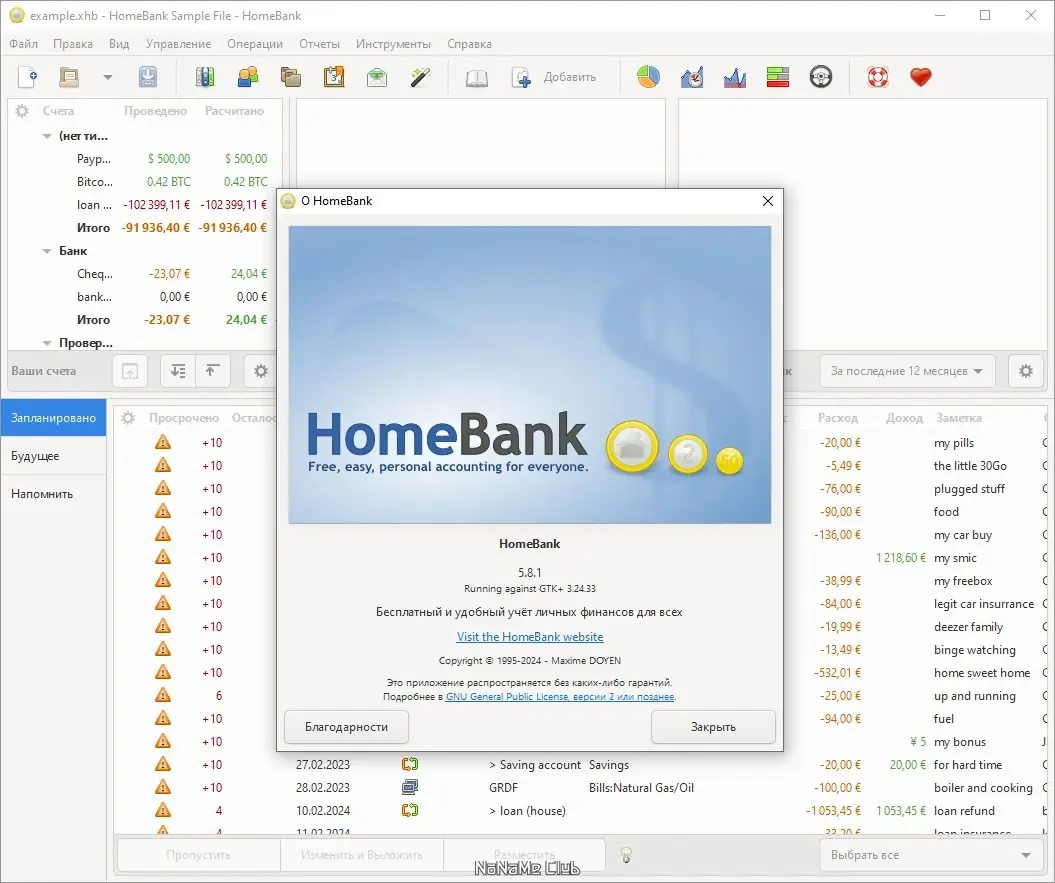The height and width of the screenshot is (883, 1055).
Task: Open the Payees manager people icon
Action: point(248,77)
